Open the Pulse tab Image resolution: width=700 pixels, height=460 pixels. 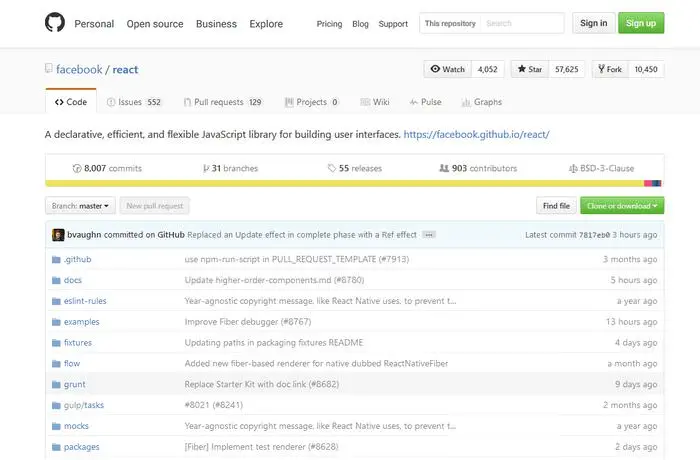click(x=425, y=102)
